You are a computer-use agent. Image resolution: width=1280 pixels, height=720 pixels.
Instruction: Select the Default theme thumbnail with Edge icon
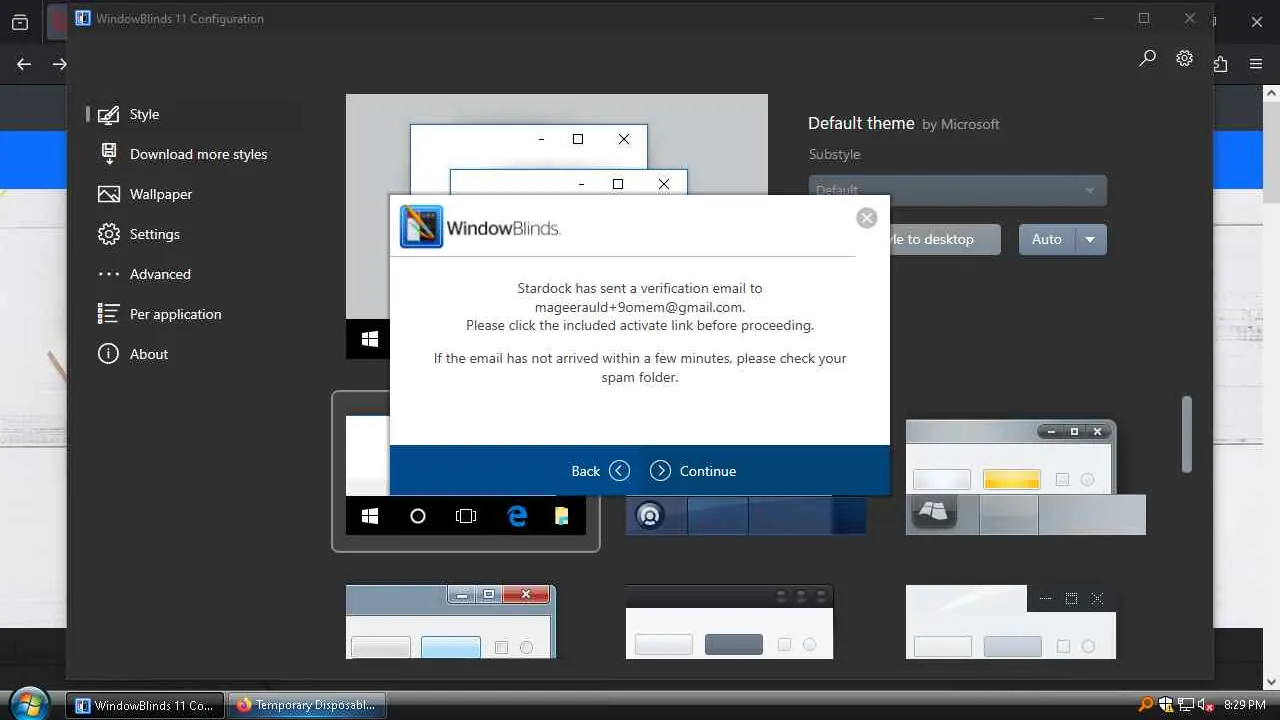[466, 474]
